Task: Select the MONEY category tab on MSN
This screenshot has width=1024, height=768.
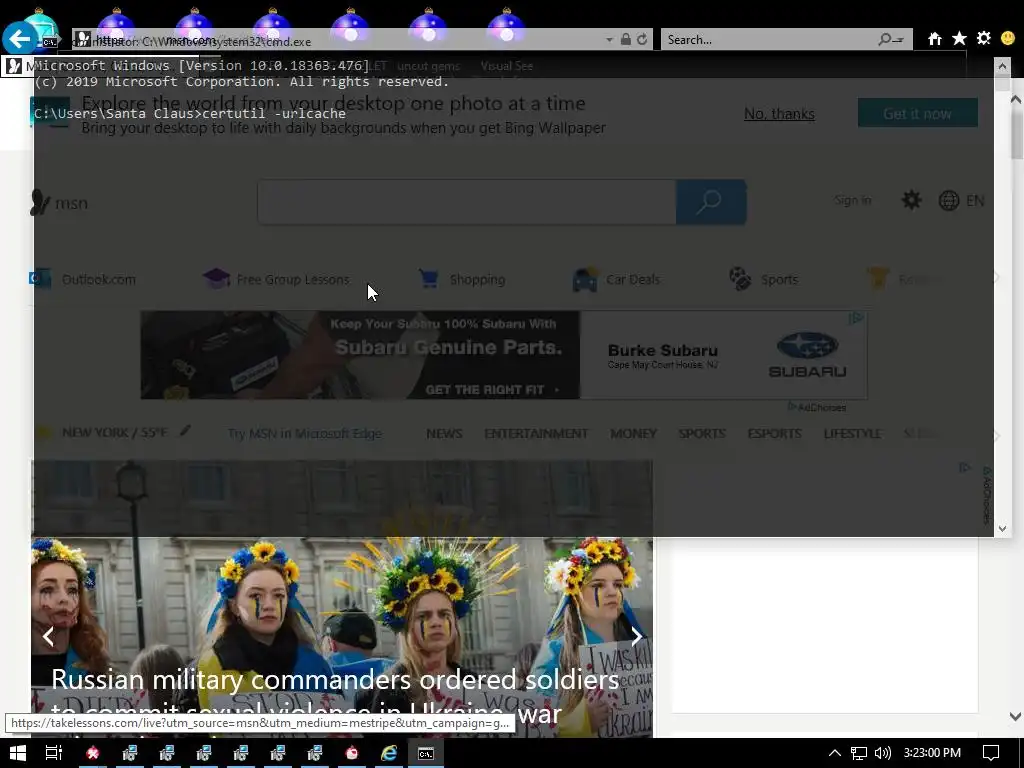Action: click(633, 434)
